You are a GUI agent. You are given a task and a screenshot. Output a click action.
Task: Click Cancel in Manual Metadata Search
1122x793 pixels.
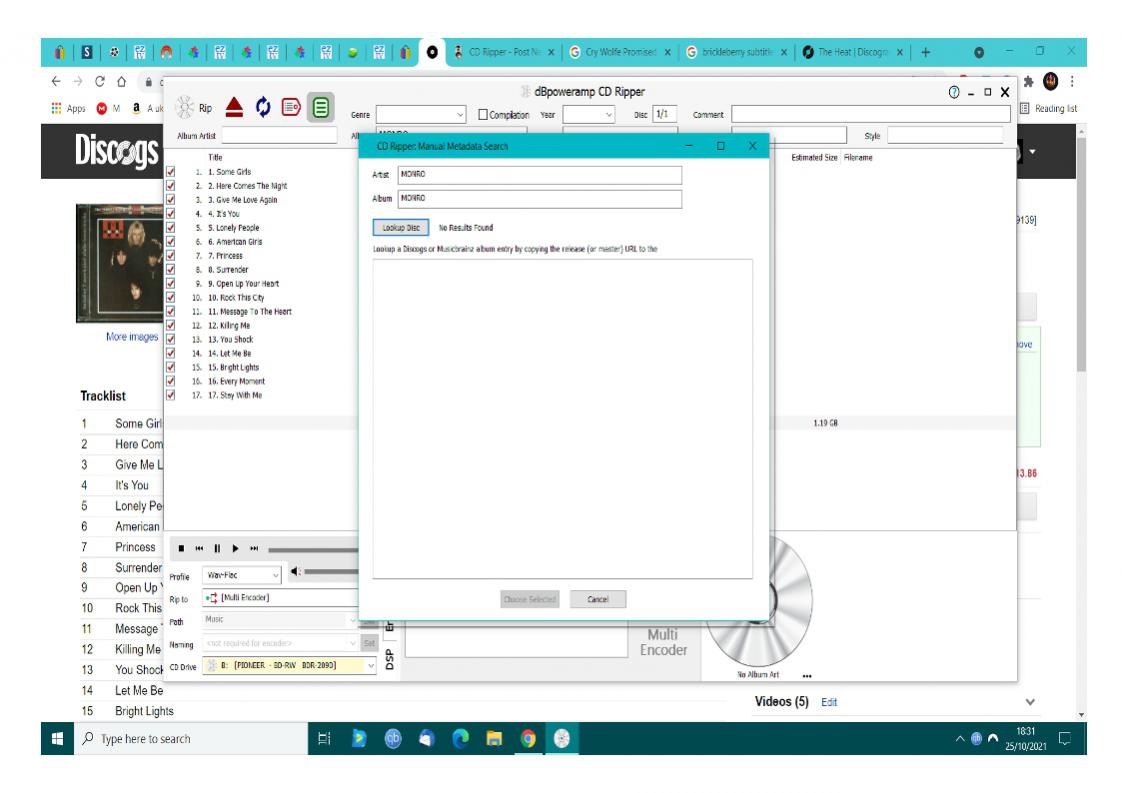pos(598,599)
